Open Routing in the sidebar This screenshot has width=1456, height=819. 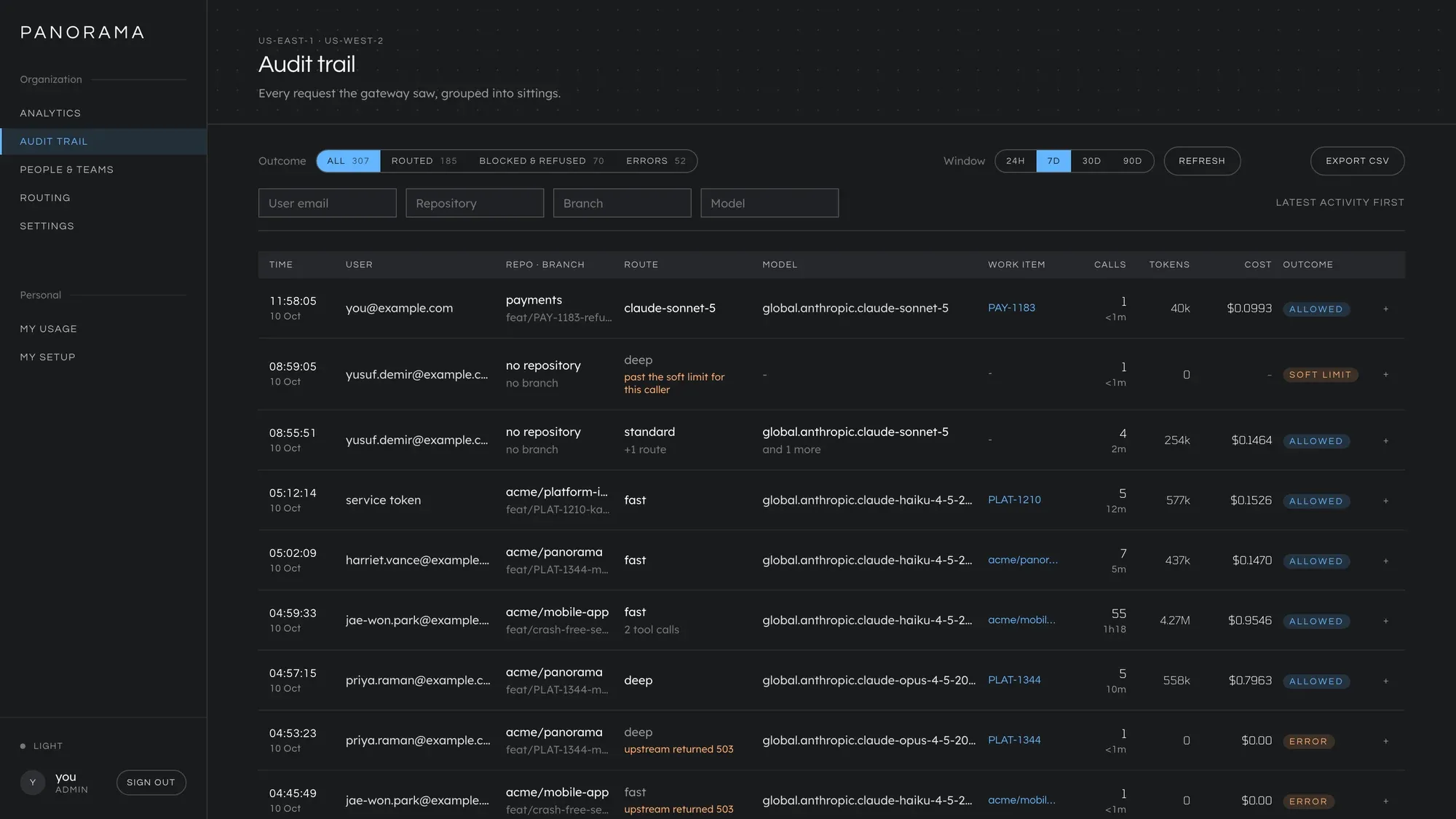tap(103, 198)
